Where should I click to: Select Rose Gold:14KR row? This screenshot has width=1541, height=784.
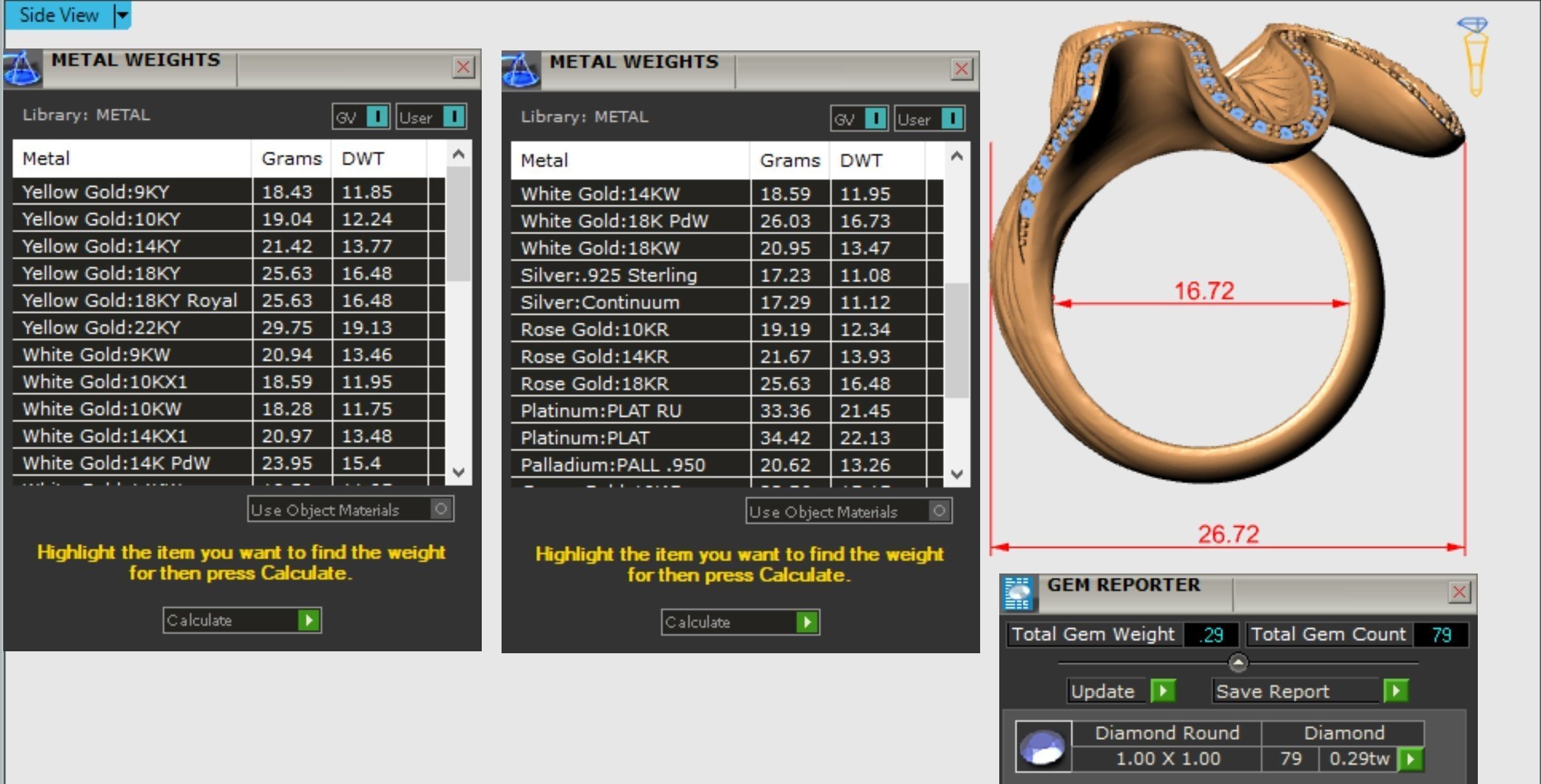pyautogui.click(x=726, y=357)
